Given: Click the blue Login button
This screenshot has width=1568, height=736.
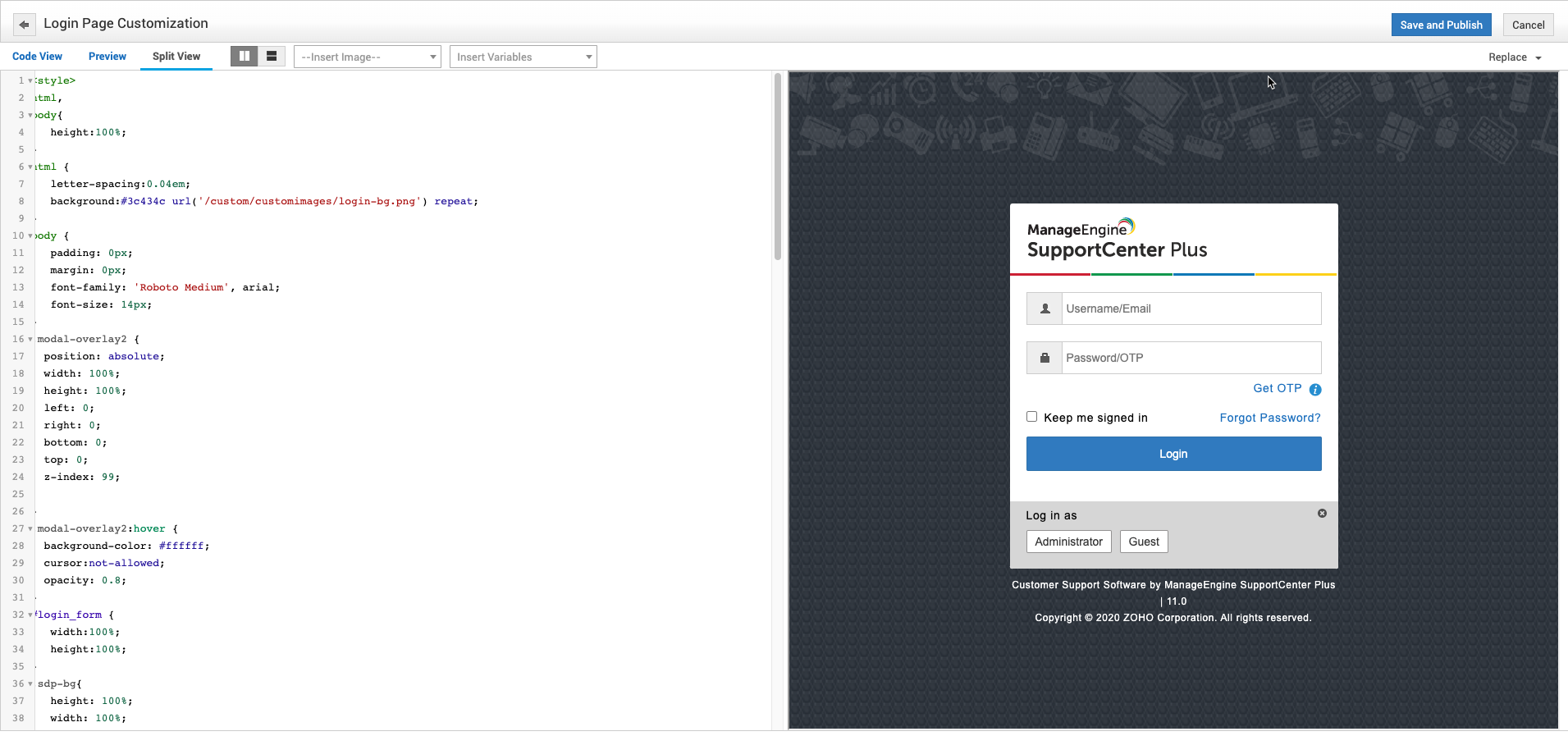Looking at the screenshot, I should pyautogui.click(x=1173, y=454).
